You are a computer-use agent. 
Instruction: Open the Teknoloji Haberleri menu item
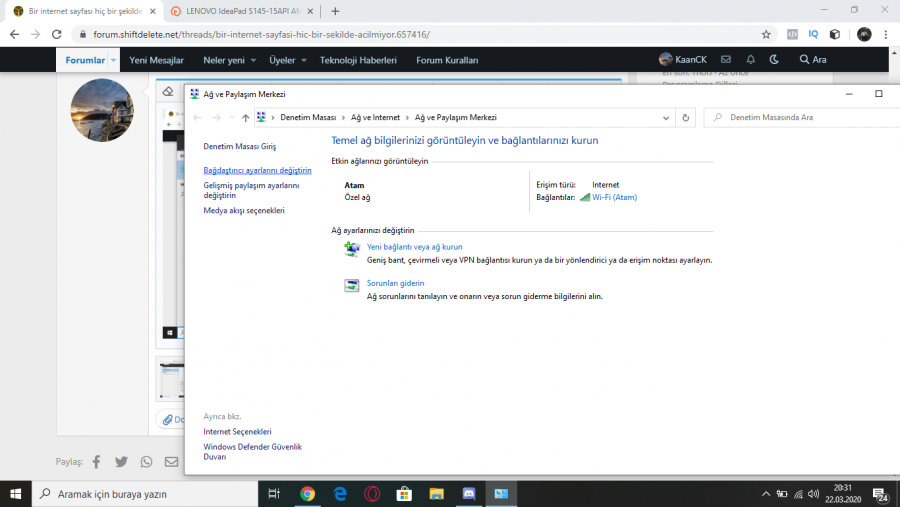click(358, 60)
